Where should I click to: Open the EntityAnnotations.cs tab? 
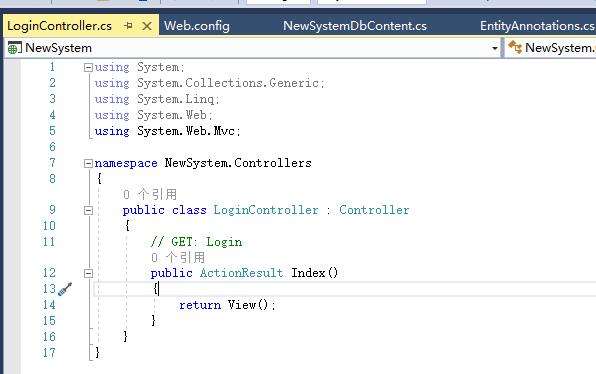pyautogui.click(x=537, y=26)
